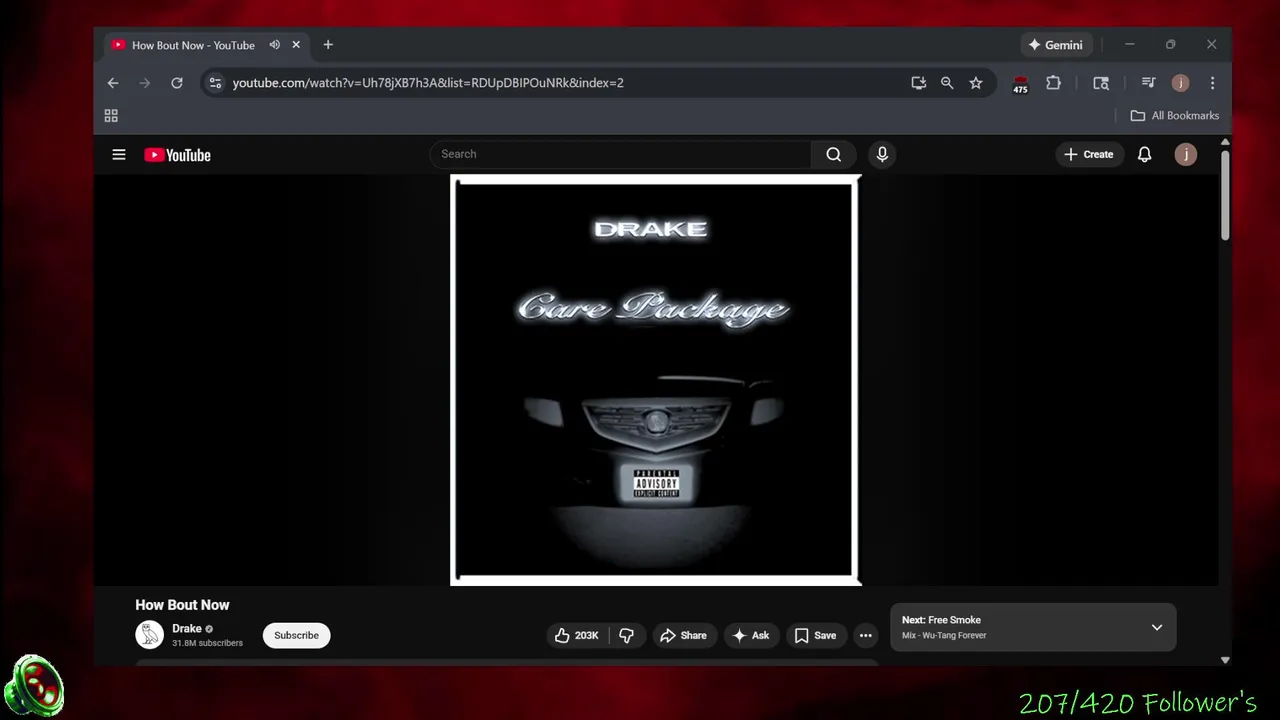Close the How Bout Now tab
Viewport: 1280px width, 720px height.
[296, 45]
